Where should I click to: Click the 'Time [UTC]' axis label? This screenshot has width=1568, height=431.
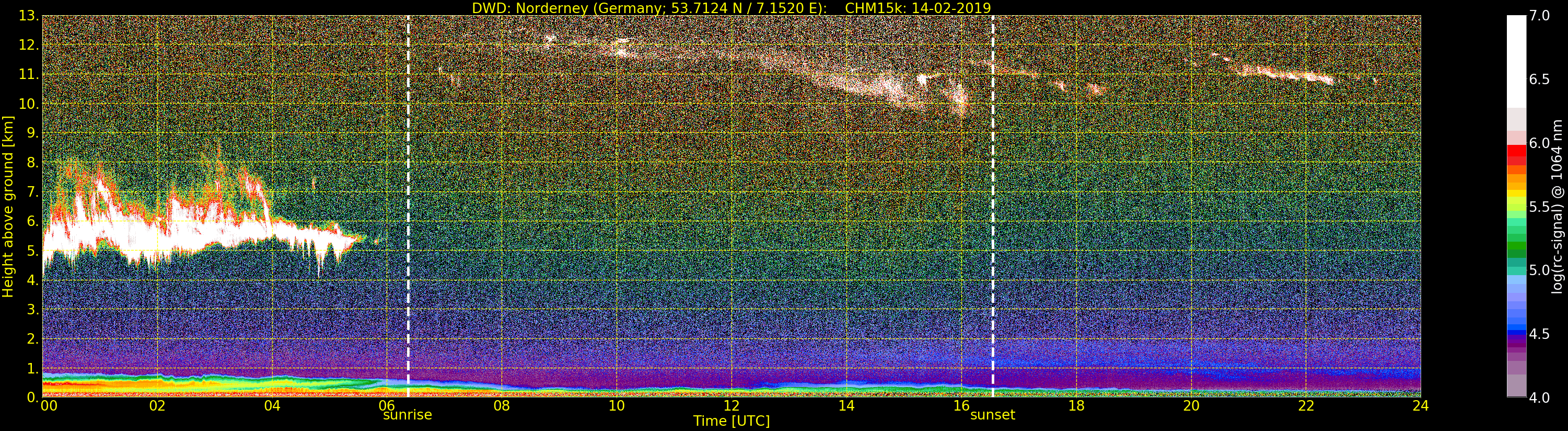[731, 421]
